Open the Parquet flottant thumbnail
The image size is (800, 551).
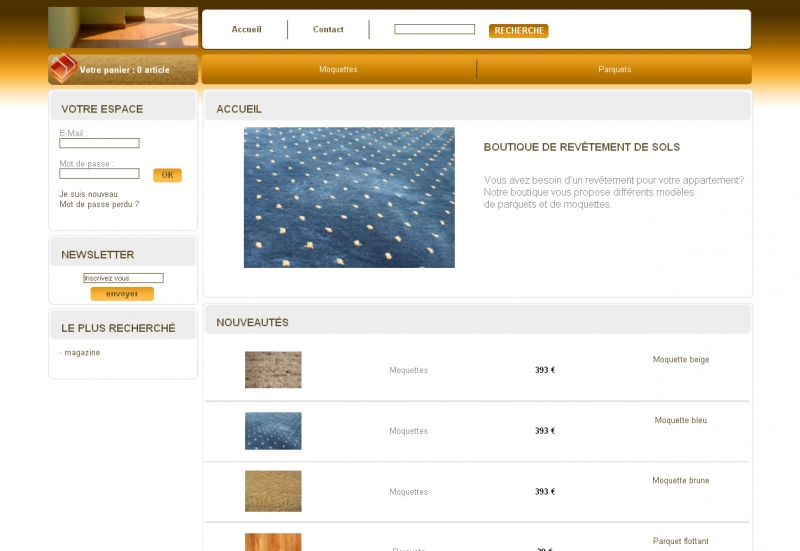click(x=273, y=542)
